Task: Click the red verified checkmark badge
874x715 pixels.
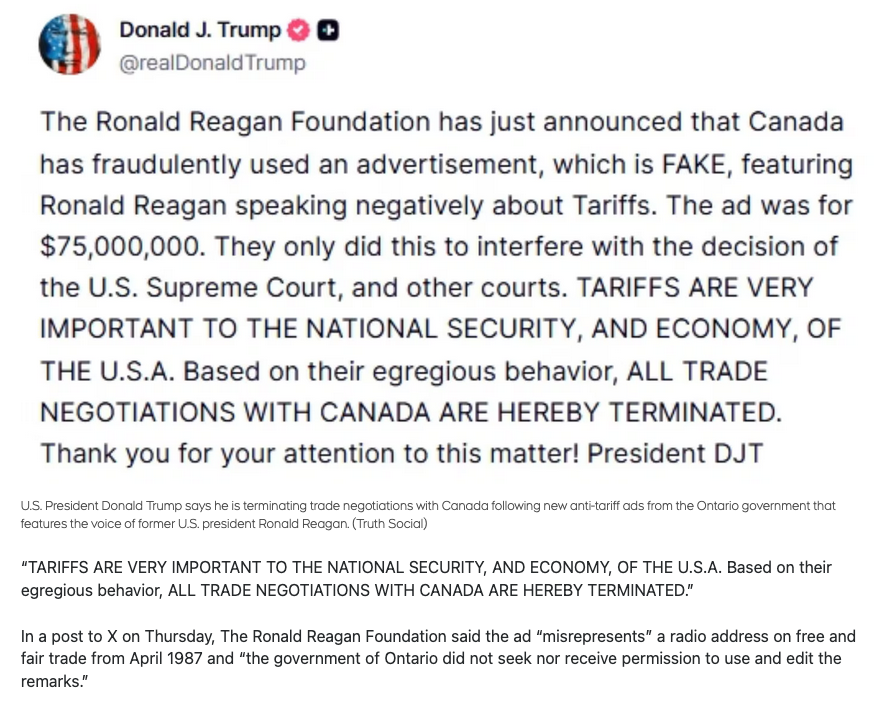Action: 299,31
